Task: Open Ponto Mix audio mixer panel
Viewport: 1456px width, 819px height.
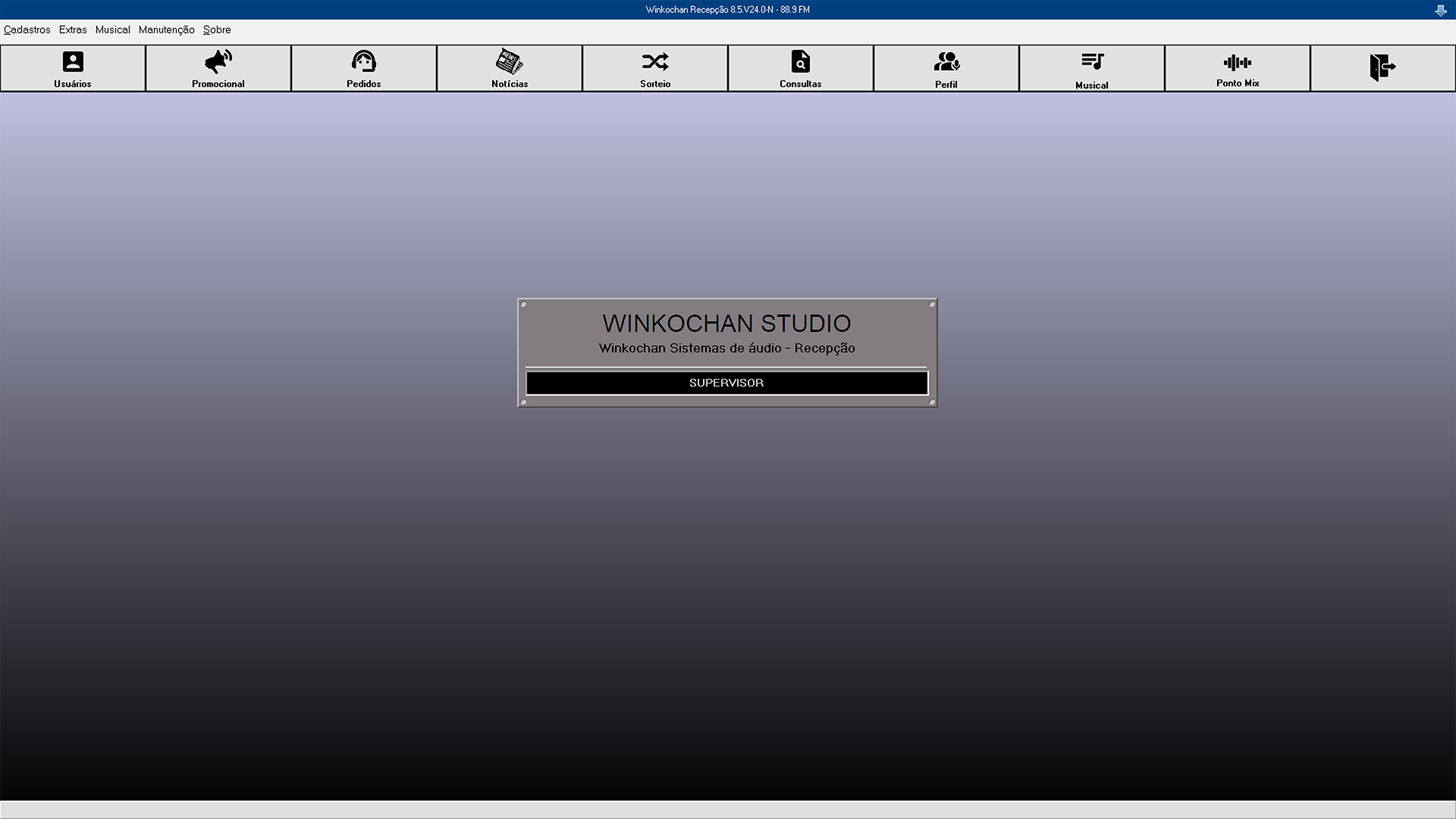Action: (x=1237, y=67)
